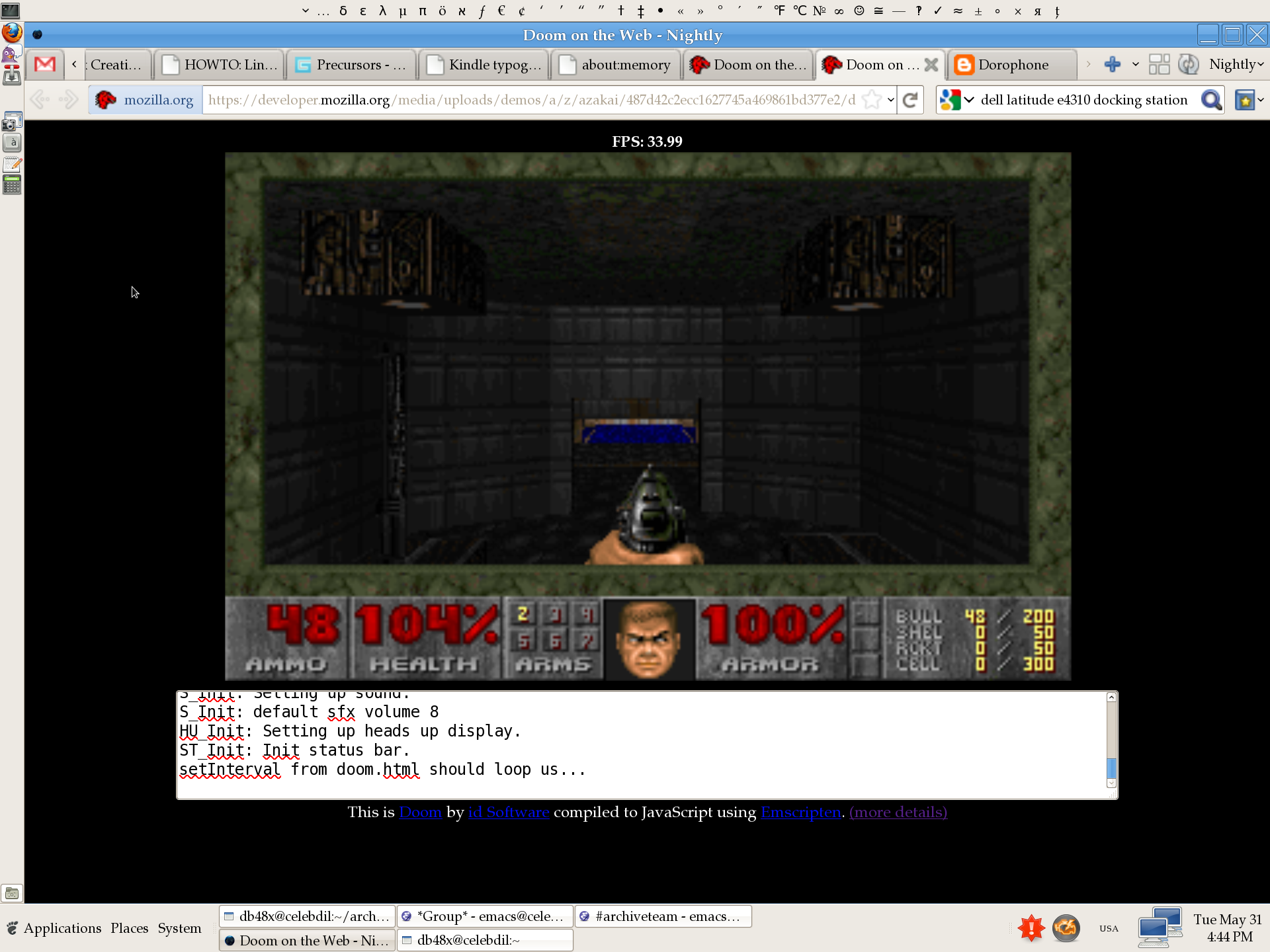This screenshot has width=1270, height=952.
Task: Switch to the Dorophone tab
Action: (x=1013, y=64)
